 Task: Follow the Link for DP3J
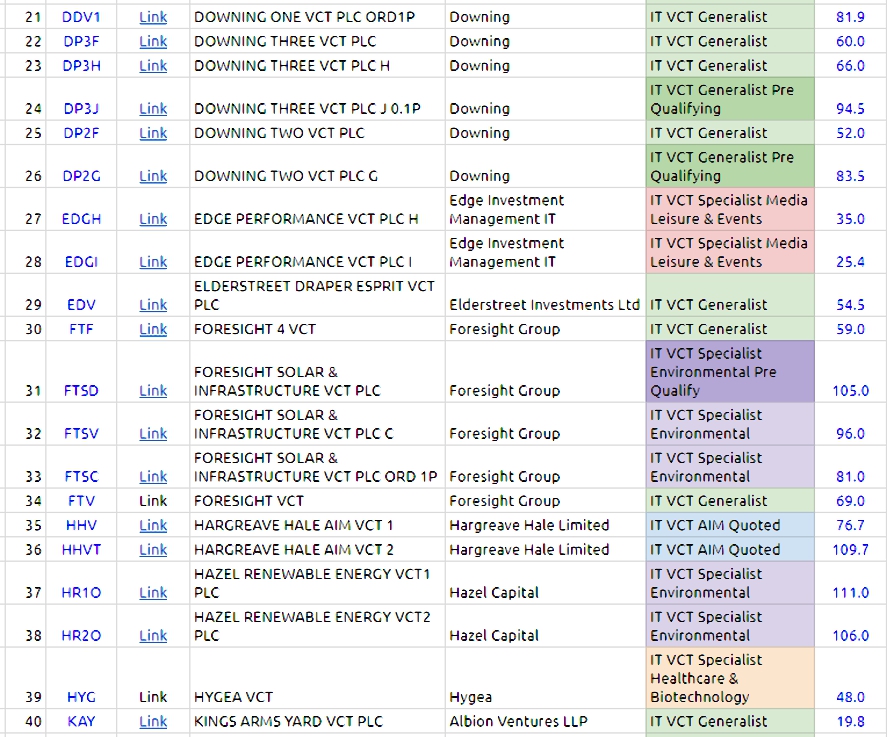(153, 109)
